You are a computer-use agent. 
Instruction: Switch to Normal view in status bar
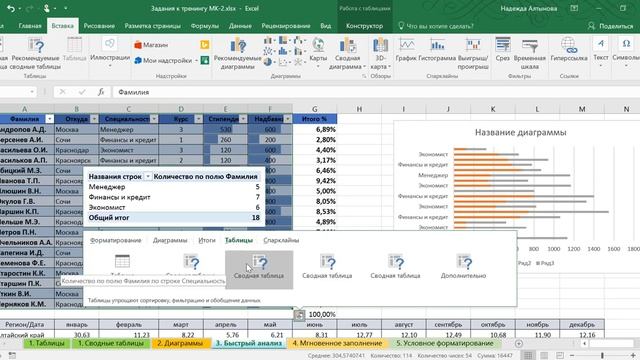pos(528,356)
